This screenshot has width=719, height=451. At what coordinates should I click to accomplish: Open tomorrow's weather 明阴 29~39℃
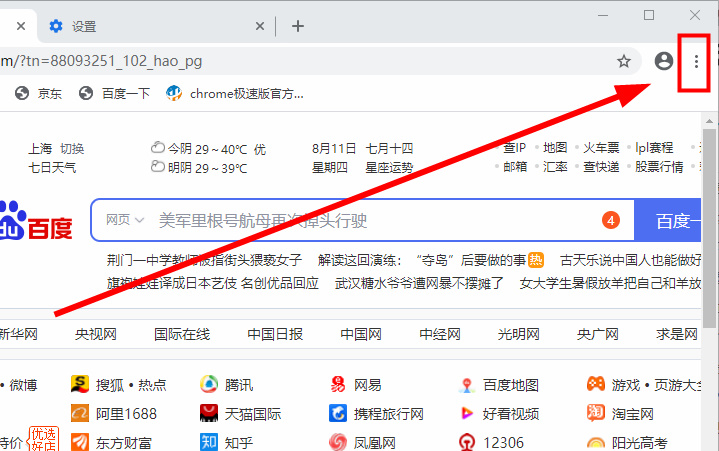199,168
